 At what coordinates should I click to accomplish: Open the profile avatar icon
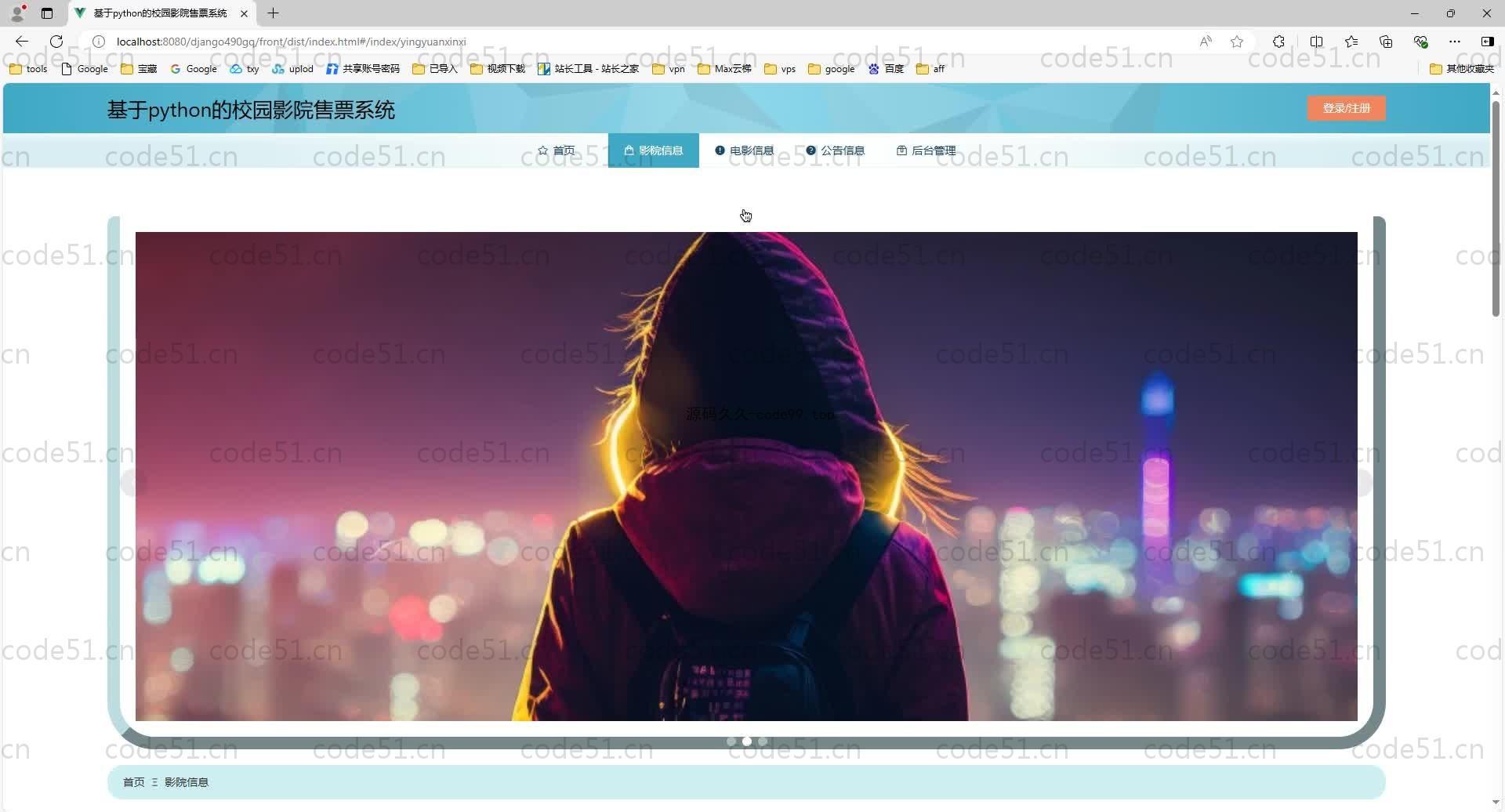click(17, 13)
